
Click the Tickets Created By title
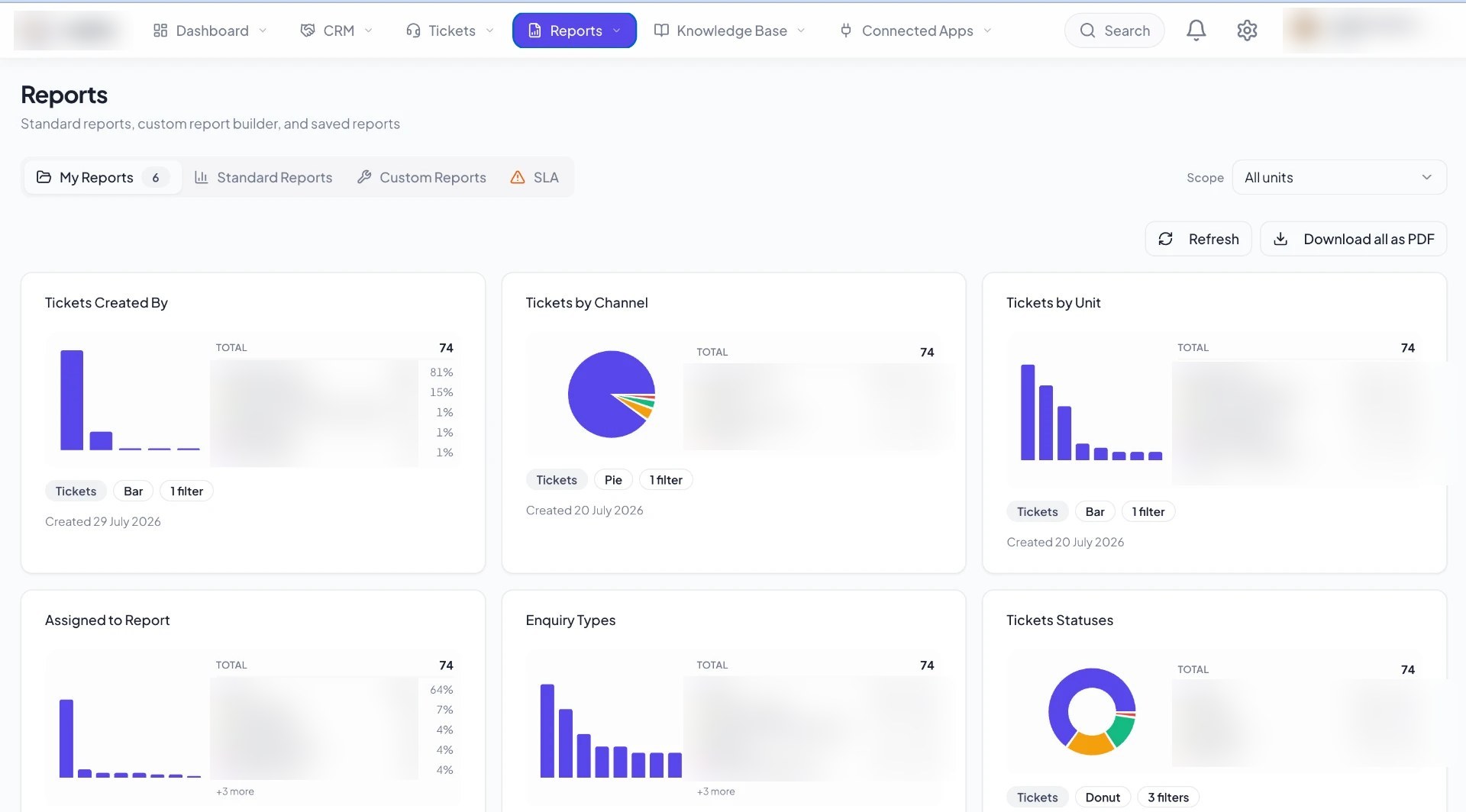(106, 303)
